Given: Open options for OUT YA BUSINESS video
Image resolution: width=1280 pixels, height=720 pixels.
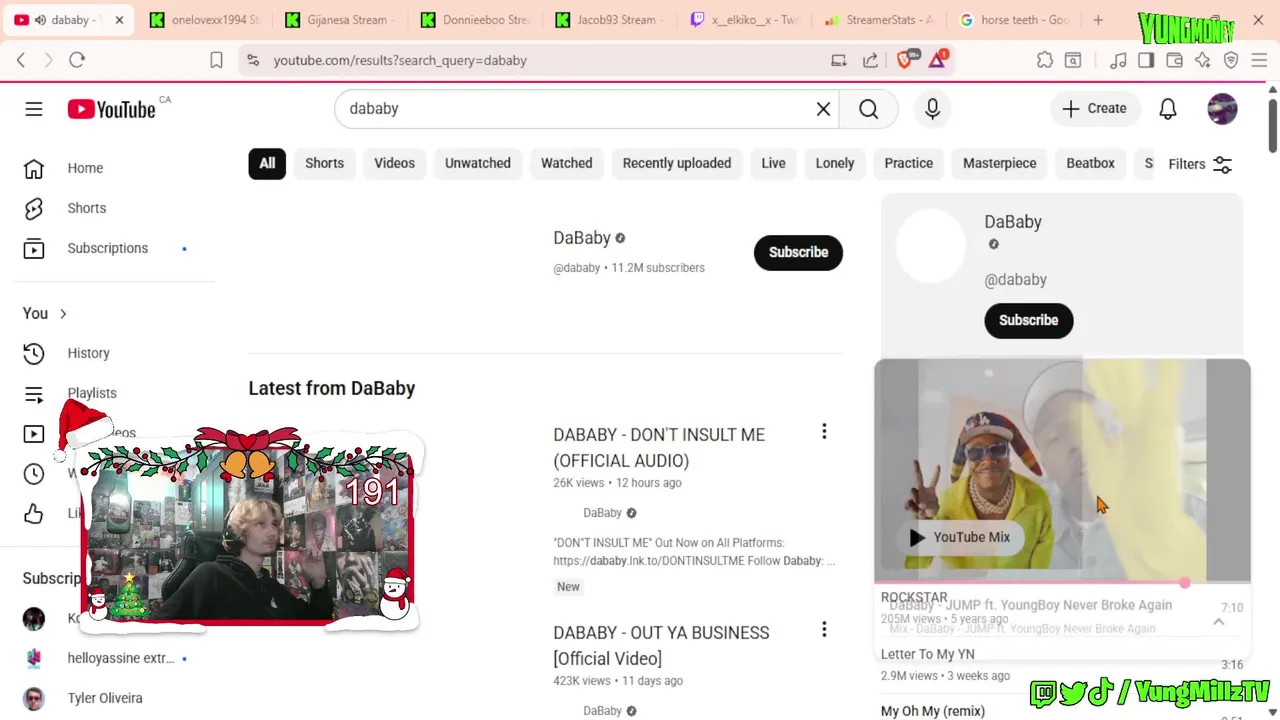Looking at the screenshot, I should [x=824, y=630].
